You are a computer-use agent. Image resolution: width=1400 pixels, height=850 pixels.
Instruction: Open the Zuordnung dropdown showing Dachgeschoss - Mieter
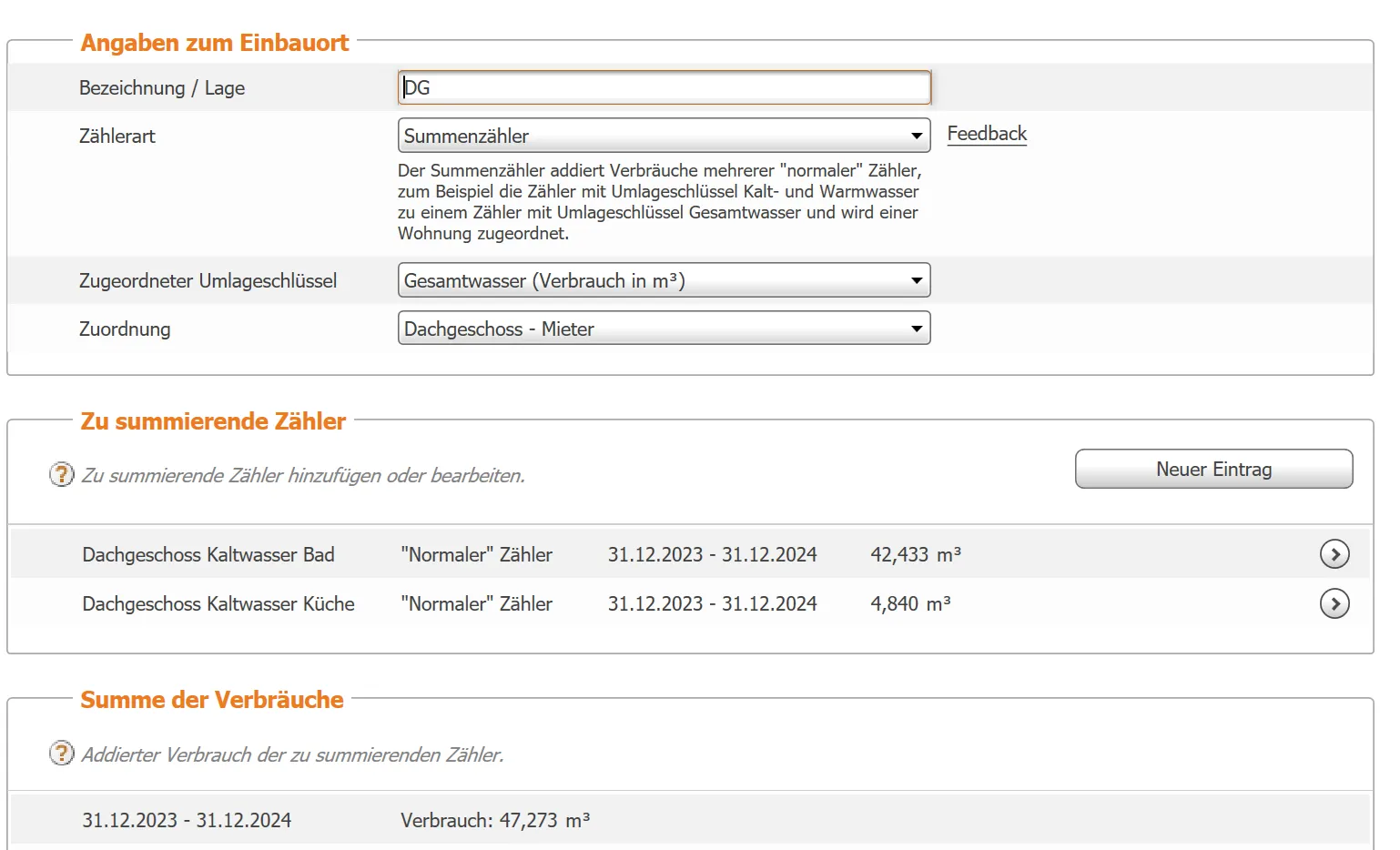click(664, 329)
